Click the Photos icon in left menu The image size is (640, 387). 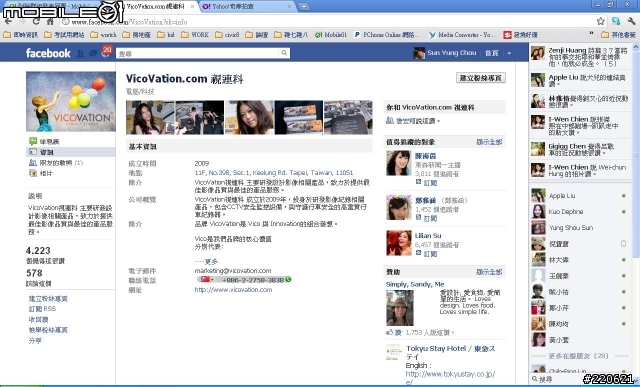33,173
